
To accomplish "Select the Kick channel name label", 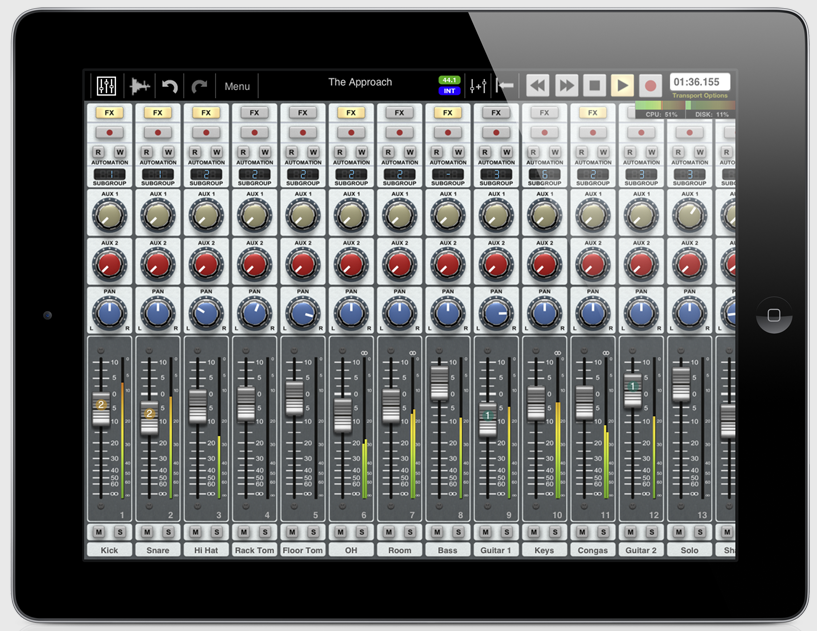I will [109, 550].
